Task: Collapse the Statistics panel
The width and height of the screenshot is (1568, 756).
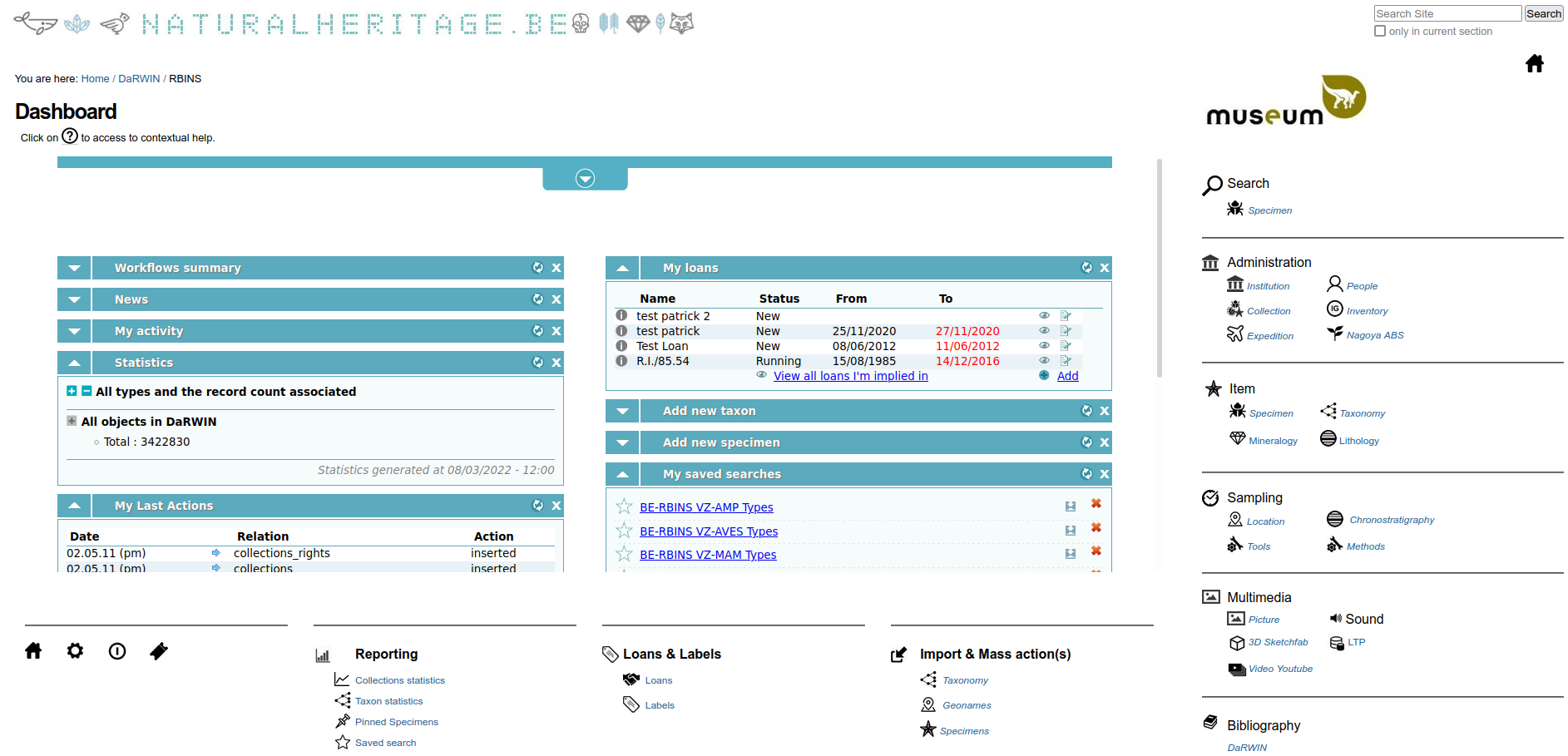Action: click(74, 362)
